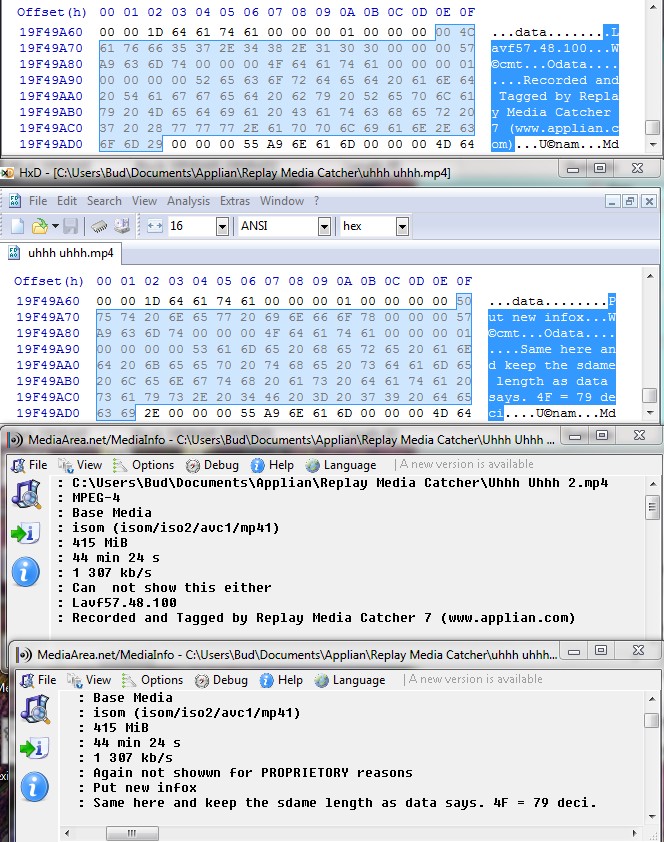Image resolution: width=664 pixels, height=842 pixels.
Task: Open HxD Edit menu
Action: click(67, 201)
